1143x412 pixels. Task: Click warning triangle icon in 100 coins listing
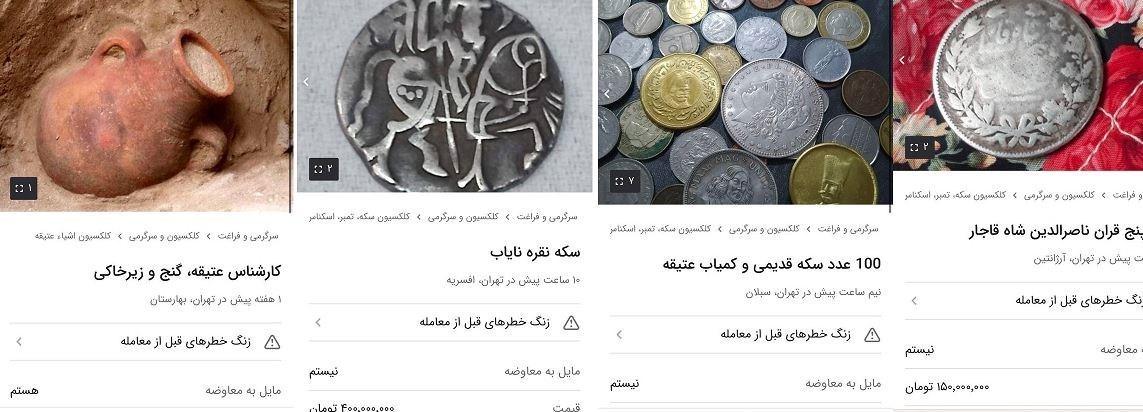pyautogui.click(x=872, y=335)
